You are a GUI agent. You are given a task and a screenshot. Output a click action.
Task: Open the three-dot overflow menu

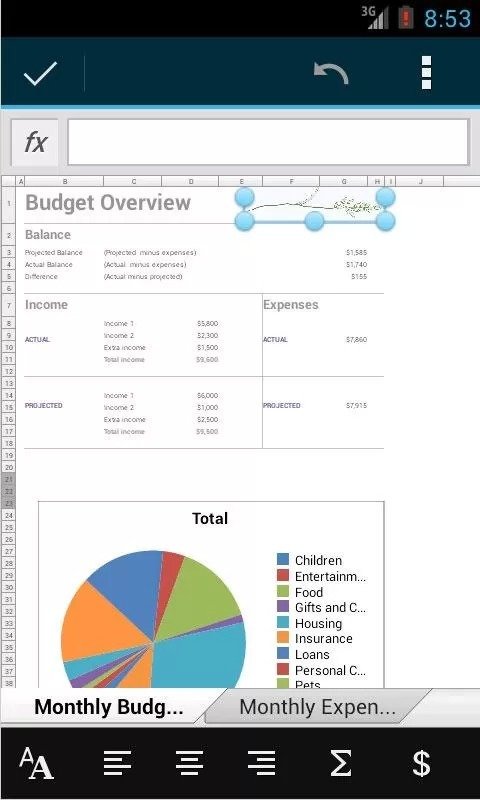[x=426, y=73]
